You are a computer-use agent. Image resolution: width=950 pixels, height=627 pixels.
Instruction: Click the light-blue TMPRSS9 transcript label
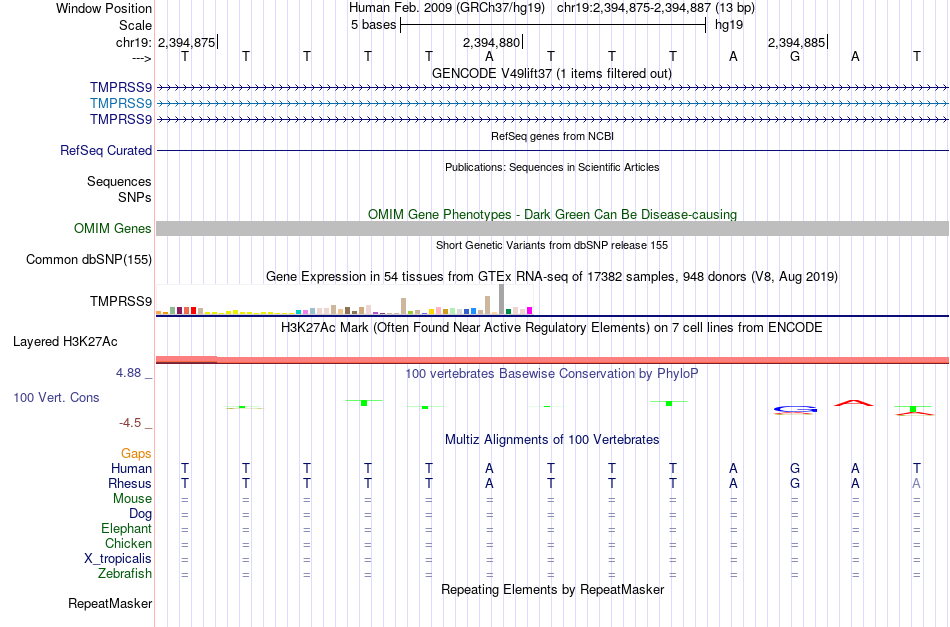pyautogui.click(x=121, y=103)
